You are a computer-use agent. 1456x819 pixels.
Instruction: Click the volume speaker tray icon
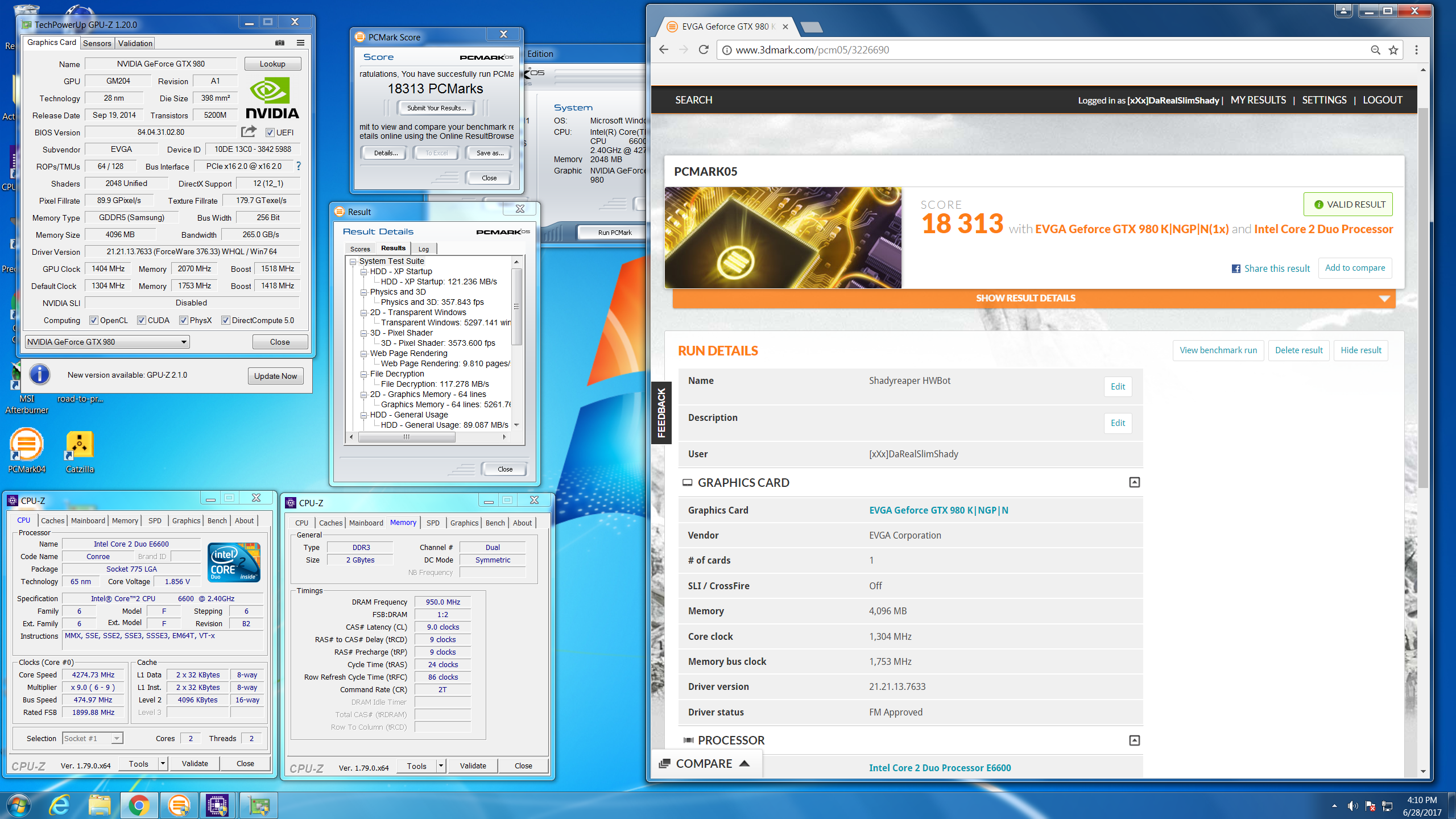click(x=1352, y=806)
